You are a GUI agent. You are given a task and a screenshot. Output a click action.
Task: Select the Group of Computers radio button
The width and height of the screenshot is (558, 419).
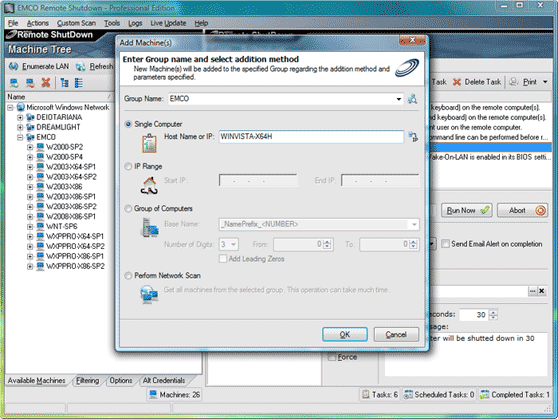[128, 209]
